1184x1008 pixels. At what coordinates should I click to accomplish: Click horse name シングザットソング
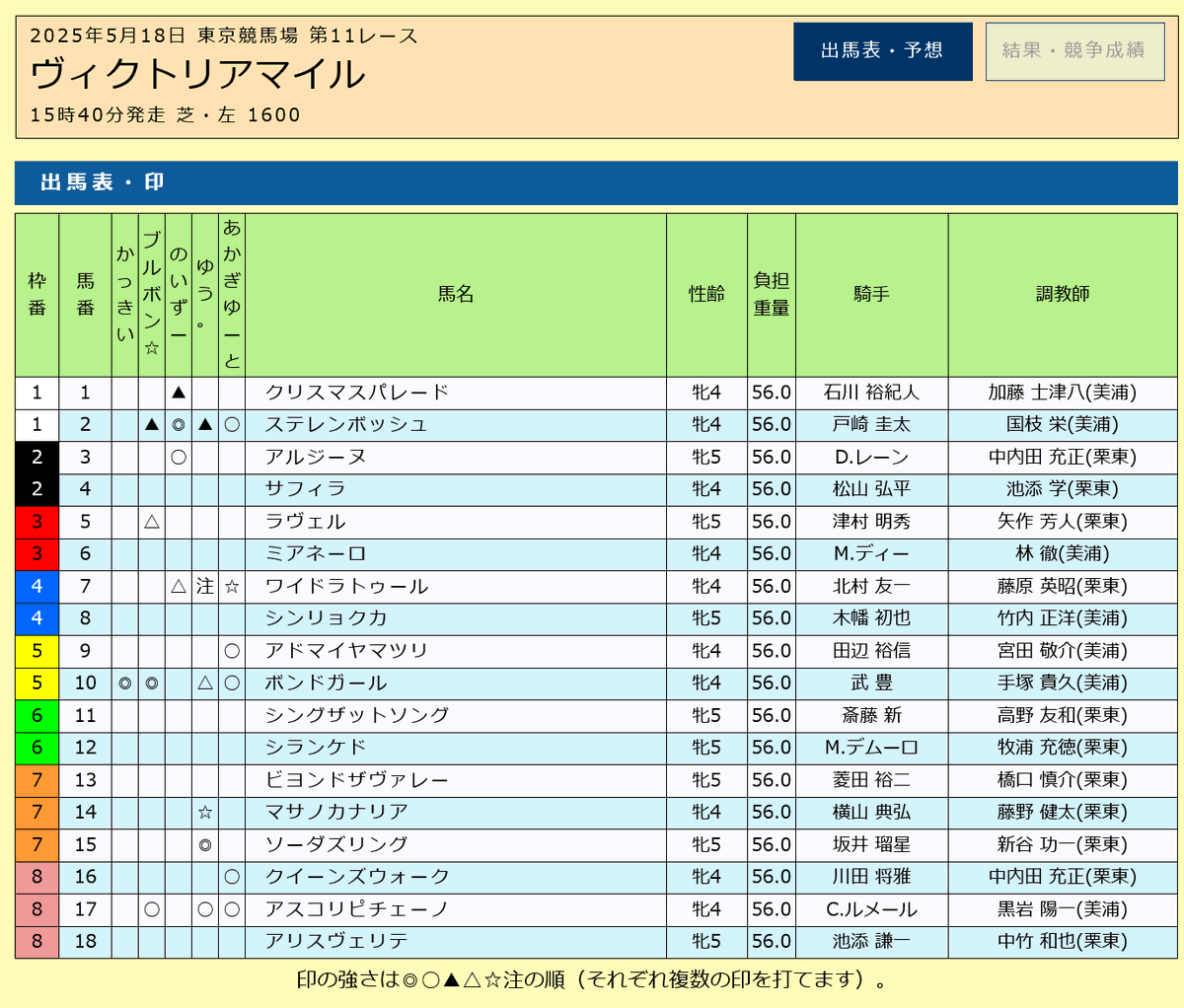pos(357,715)
